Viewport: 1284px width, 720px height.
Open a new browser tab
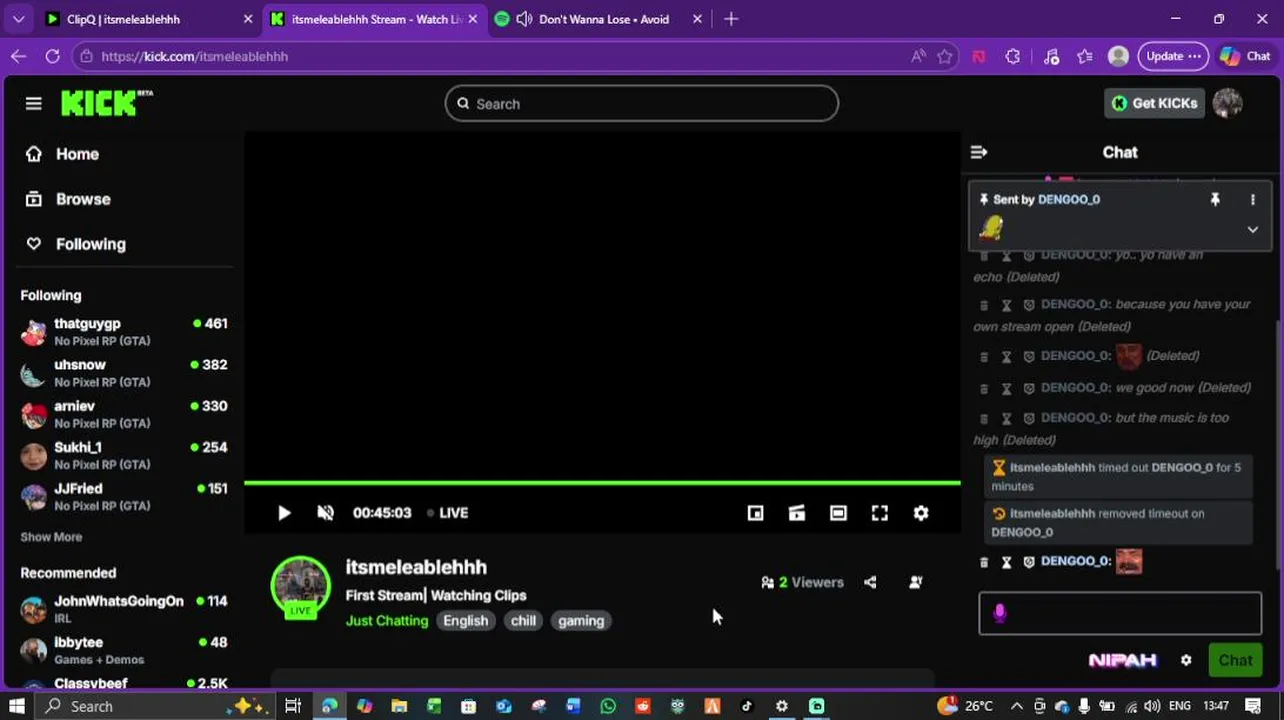pos(731,19)
